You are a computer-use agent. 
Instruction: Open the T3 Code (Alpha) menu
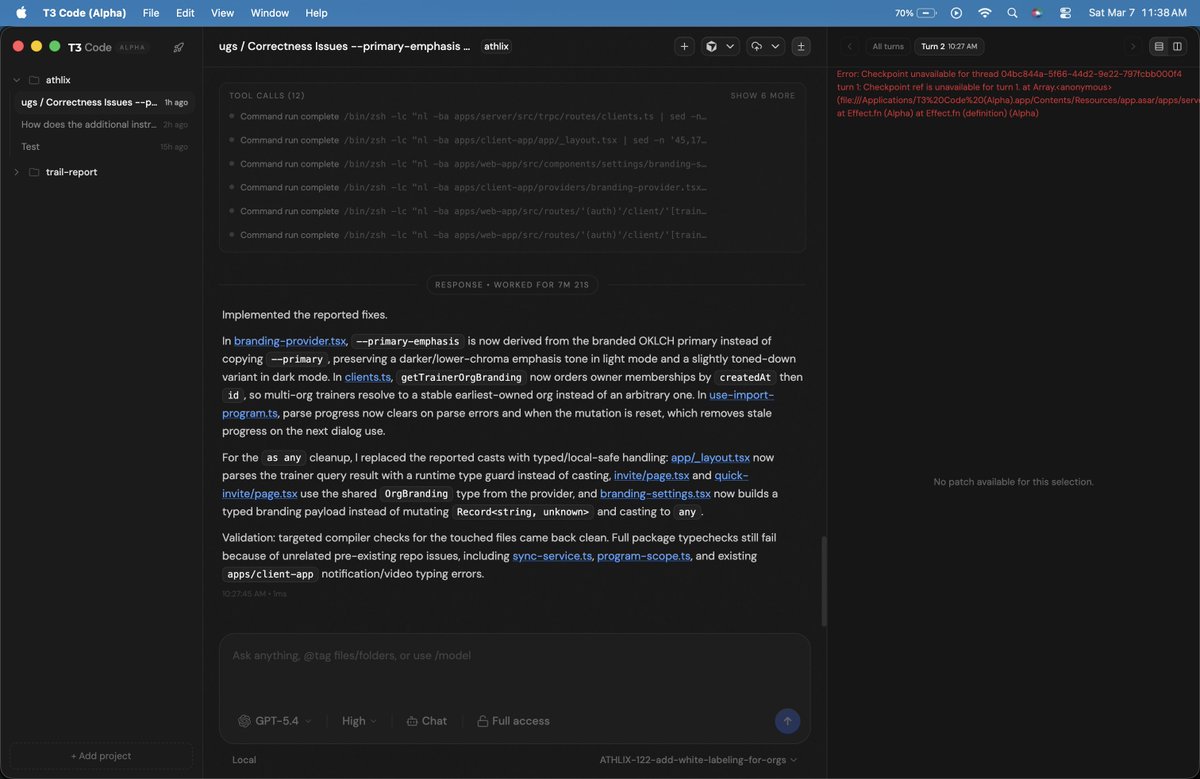pyautogui.click(x=84, y=13)
